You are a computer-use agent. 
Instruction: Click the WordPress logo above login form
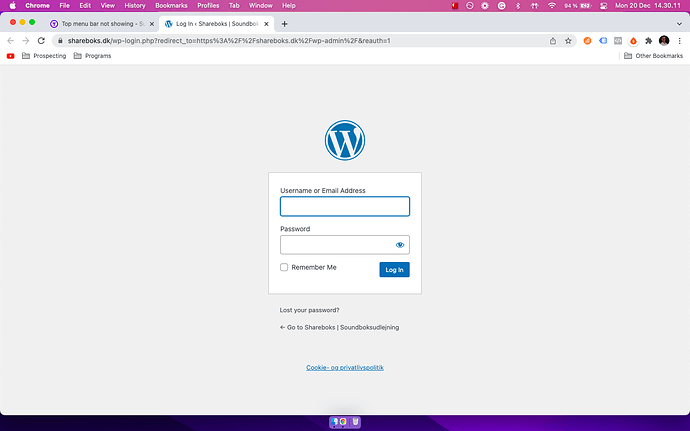345,140
